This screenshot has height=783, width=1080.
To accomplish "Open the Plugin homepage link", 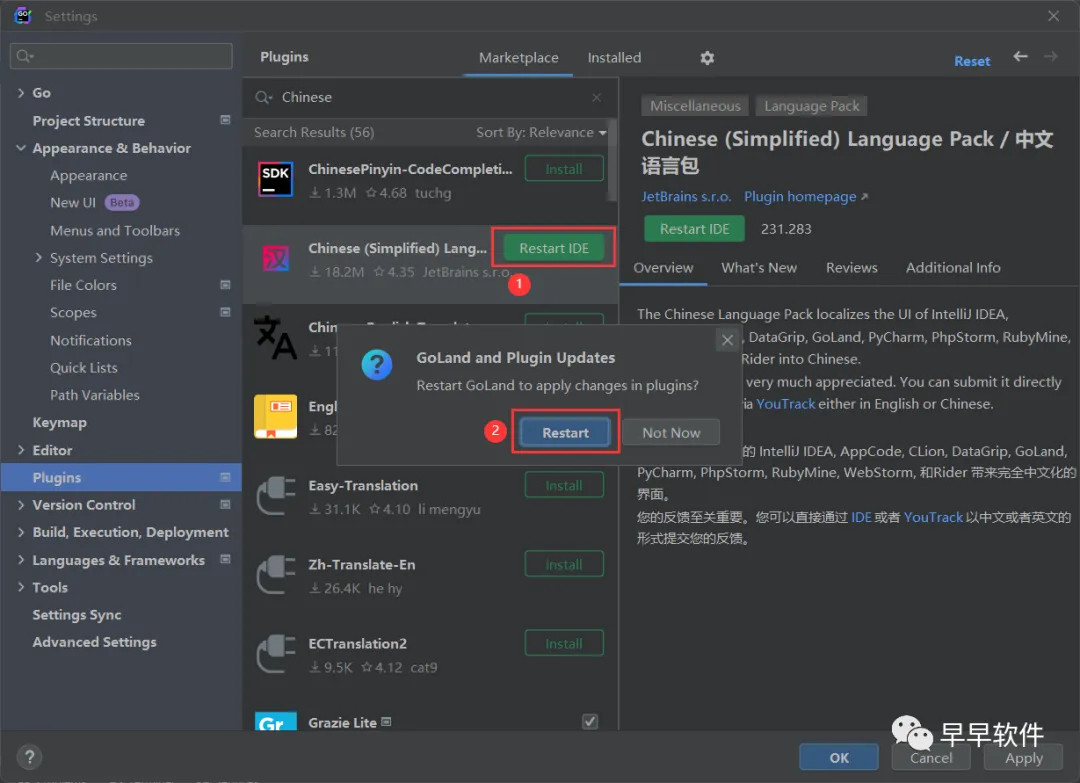I will pyautogui.click(x=806, y=197).
